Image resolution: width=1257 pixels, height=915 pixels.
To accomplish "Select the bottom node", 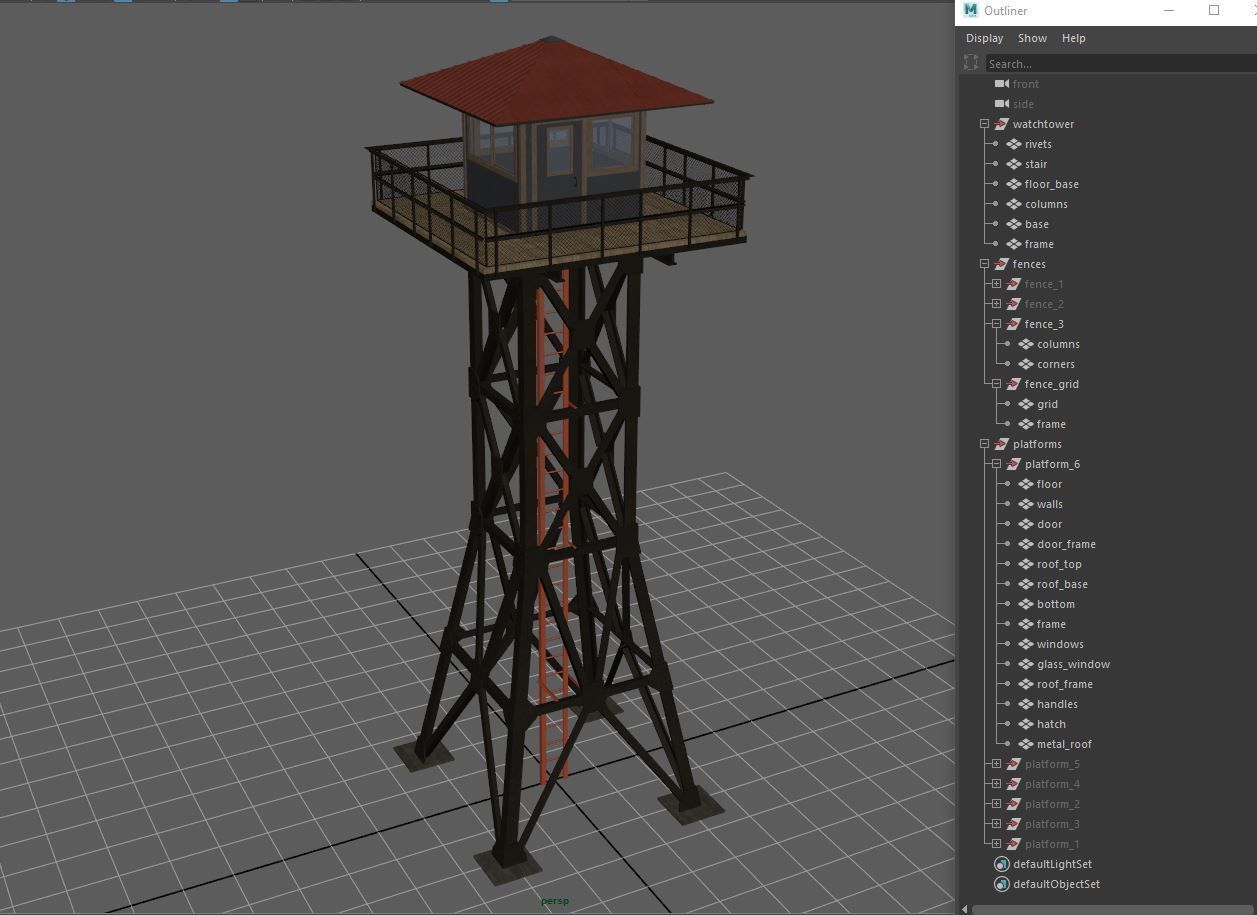I will click(x=1056, y=604).
